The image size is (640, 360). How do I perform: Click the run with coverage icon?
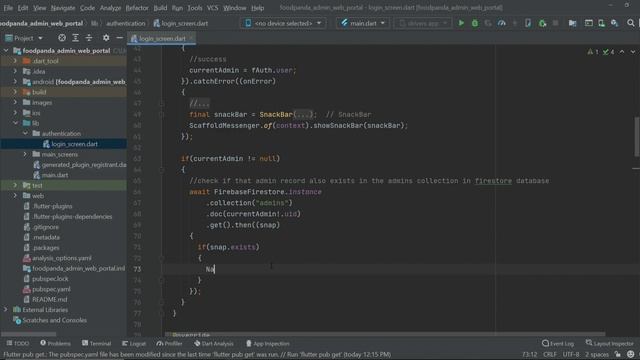[488, 23]
